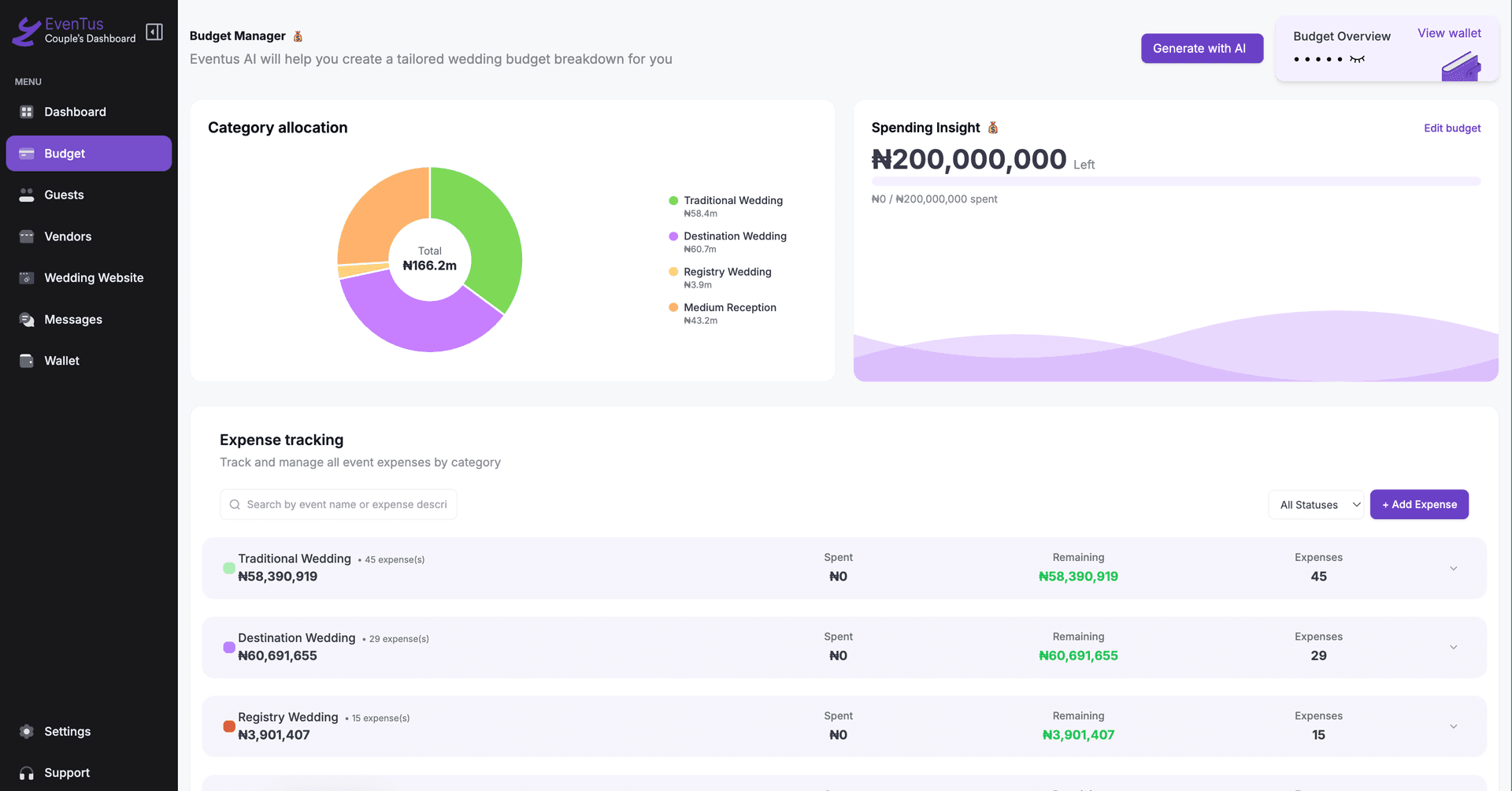Click the green Traditional Wedding legend swatch
1512x791 pixels.
672,201
